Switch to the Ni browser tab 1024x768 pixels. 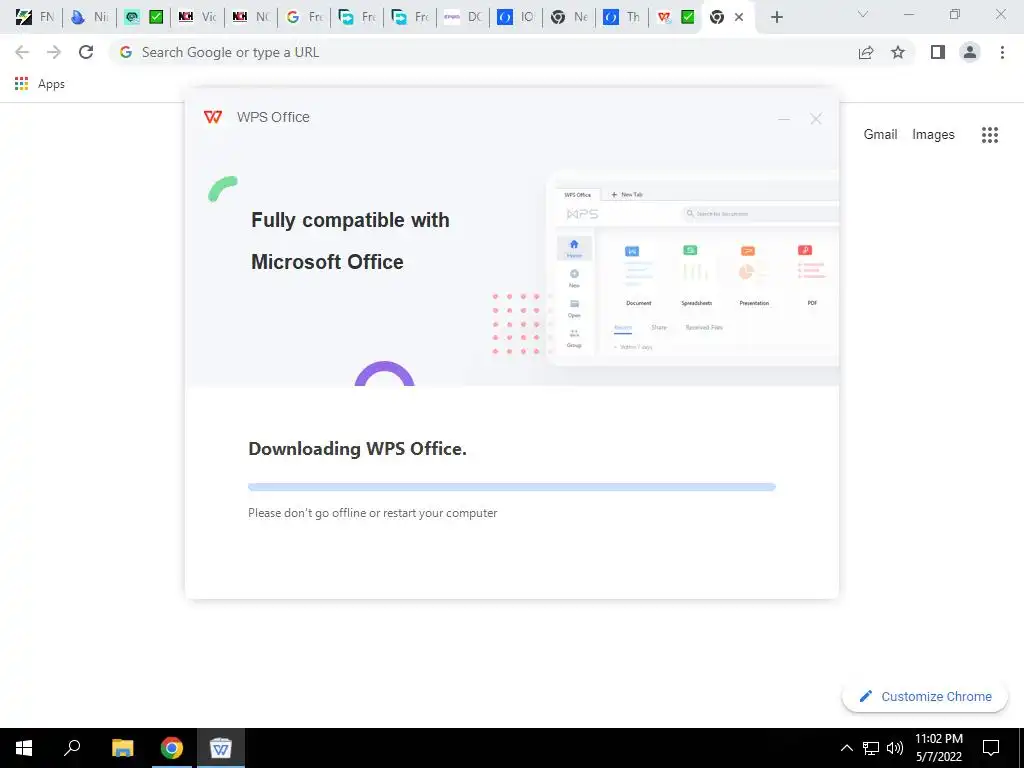89,17
